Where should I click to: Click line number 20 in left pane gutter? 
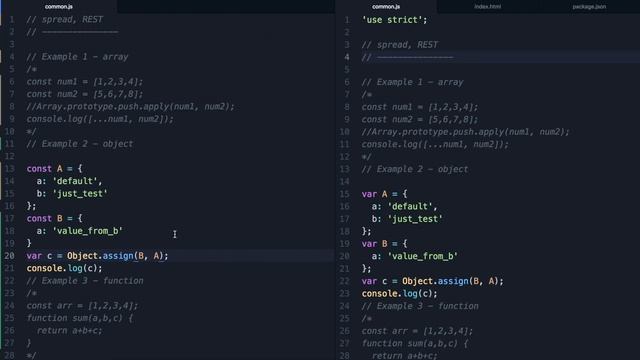click(x=9, y=256)
